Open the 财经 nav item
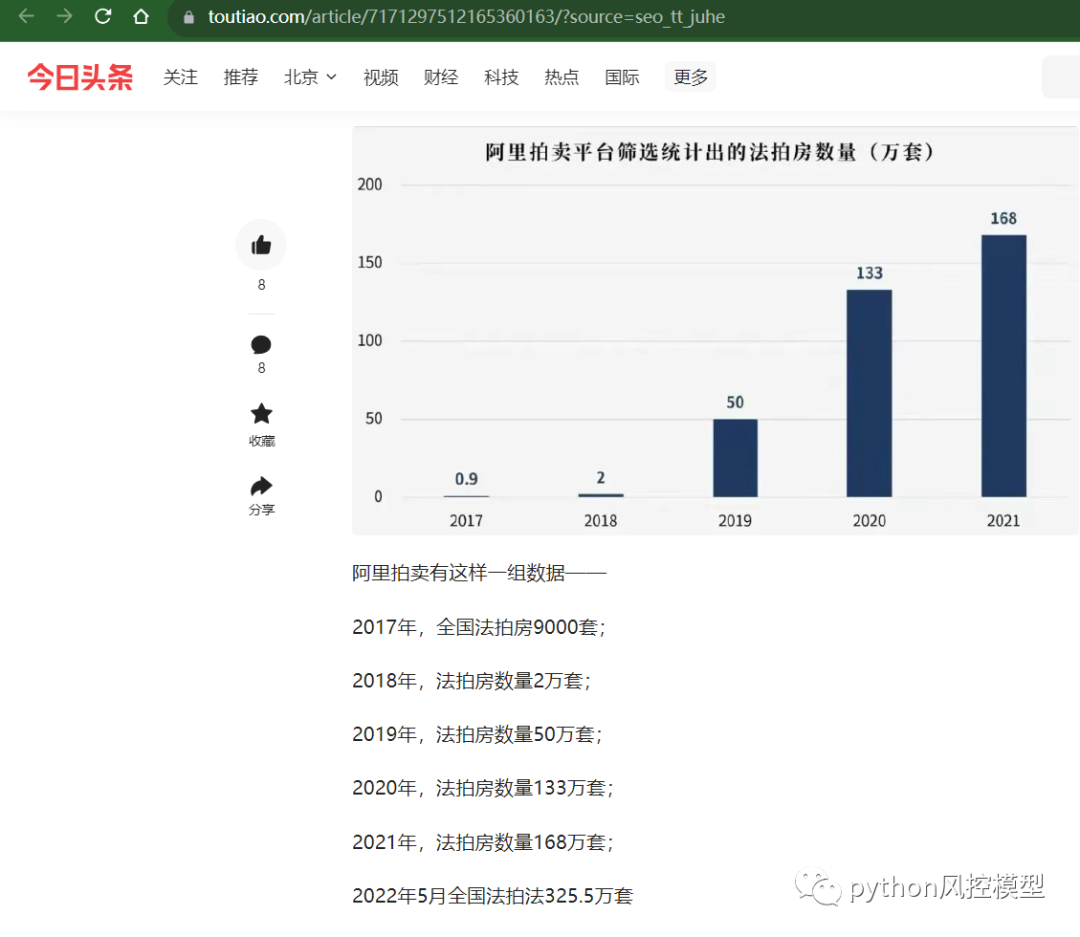The image size is (1080, 937). point(441,77)
